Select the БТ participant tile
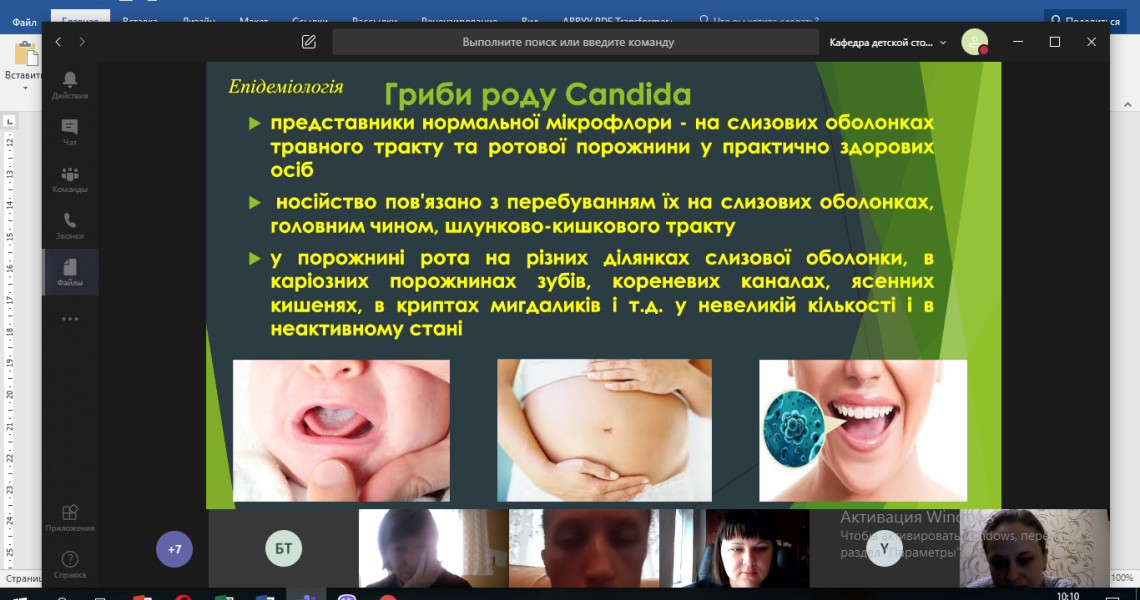Viewport: 1140px width, 600px height. click(x=284, y=548)
